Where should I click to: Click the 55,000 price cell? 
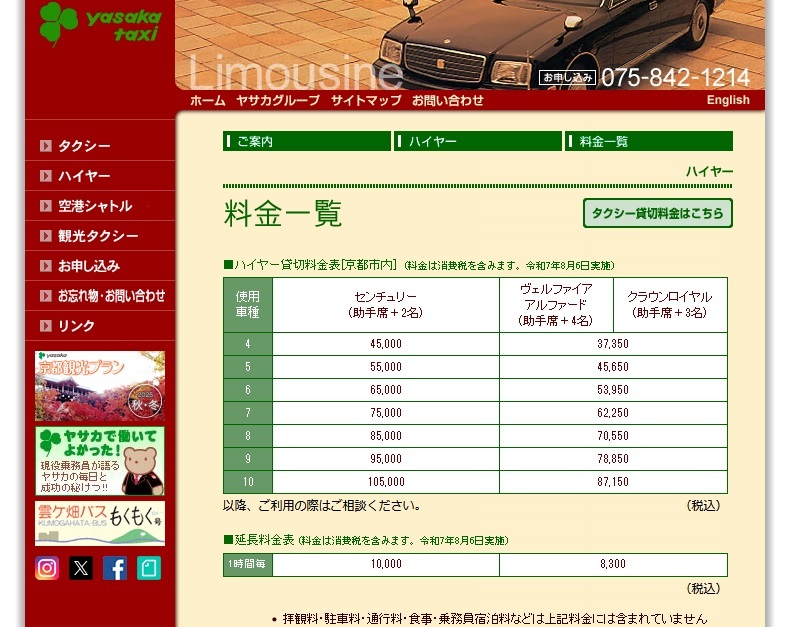pyautogui.click(x=385, y=367)
